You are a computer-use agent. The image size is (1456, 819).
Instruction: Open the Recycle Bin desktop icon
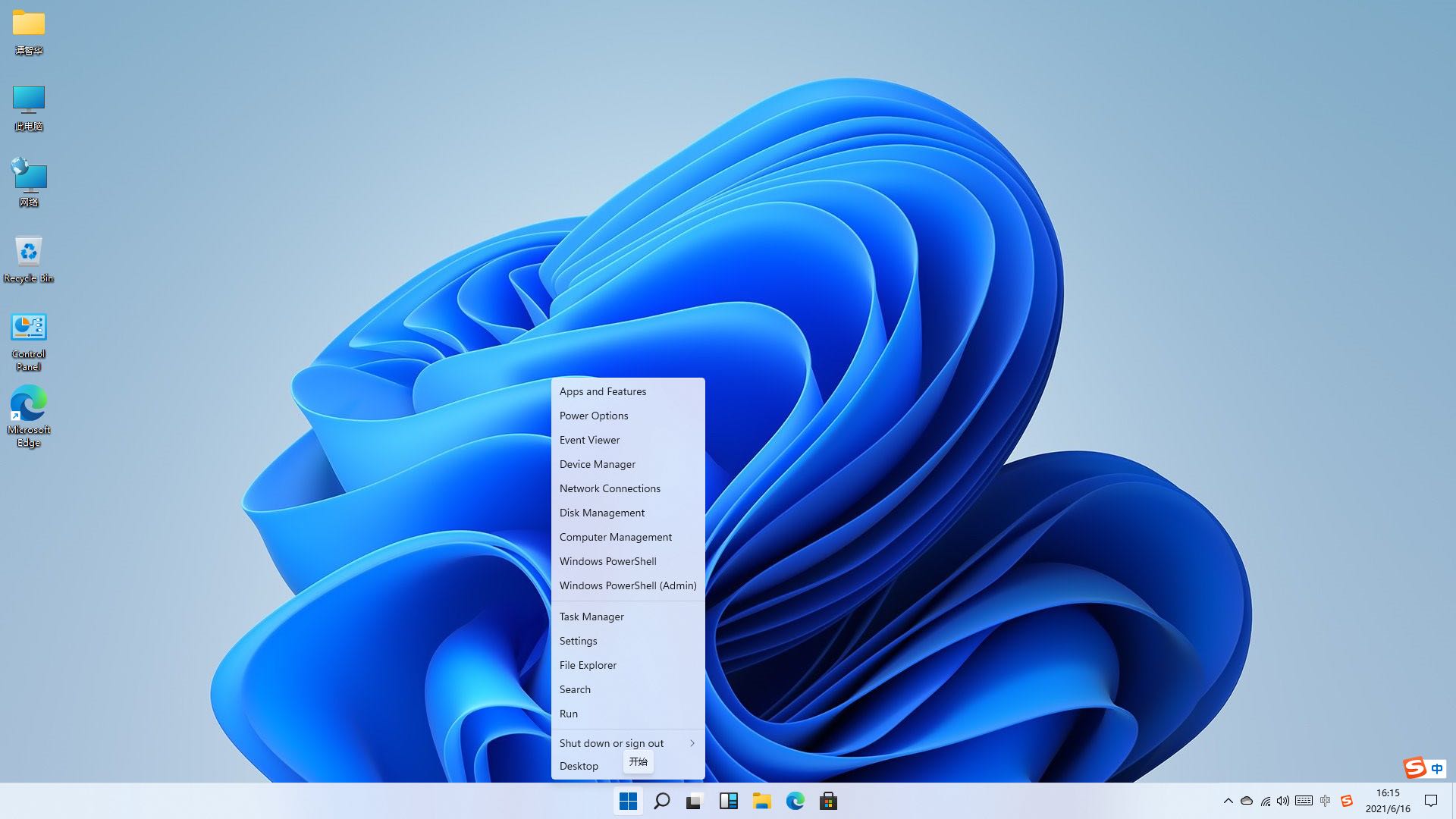[x=29, y=258]
